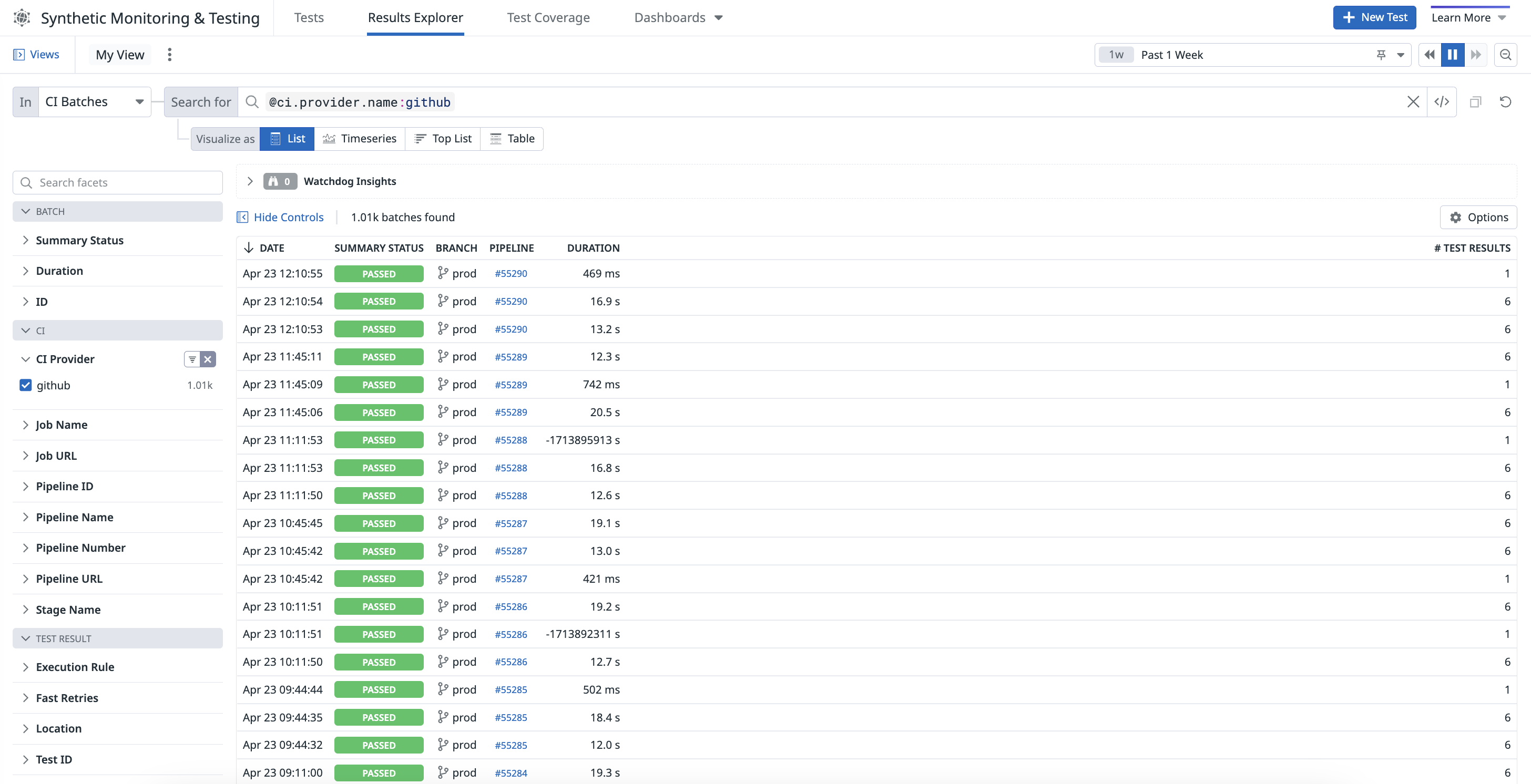Click the Top List icon

coord(420,138)
